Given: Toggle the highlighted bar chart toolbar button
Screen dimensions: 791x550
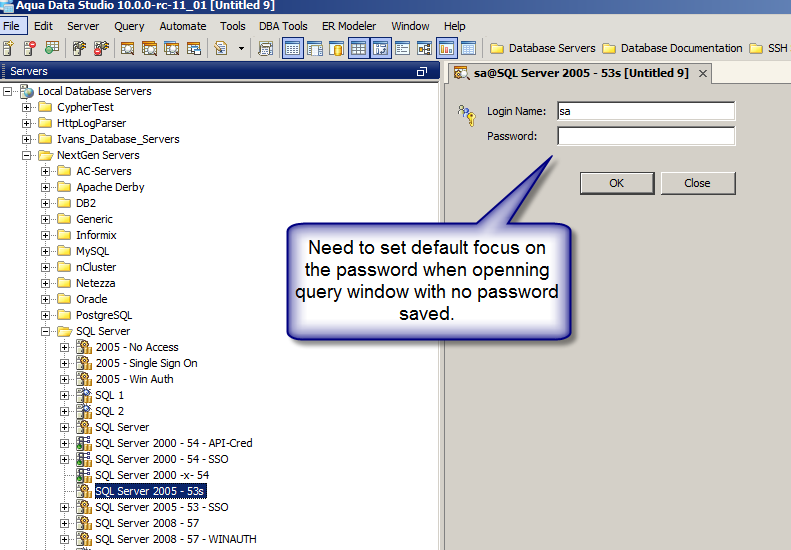Looking at the screenshot, I should (x=446, y=48).
